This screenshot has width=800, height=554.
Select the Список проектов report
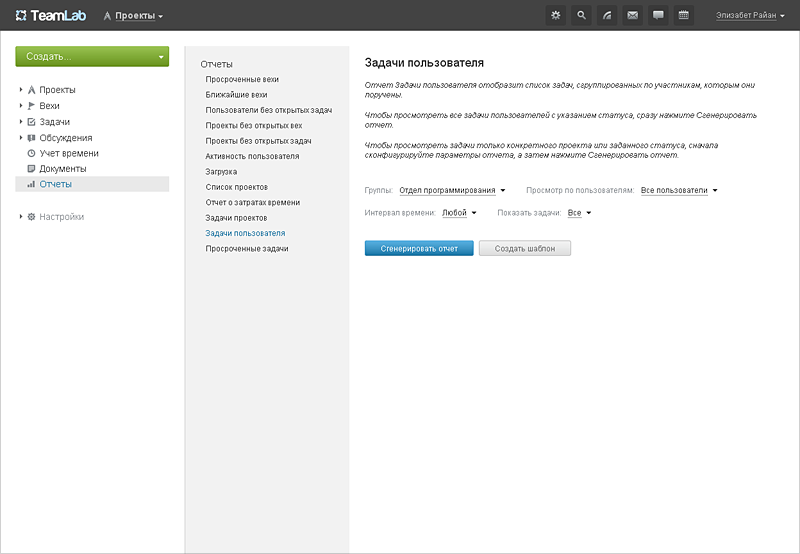click(236, 187)
